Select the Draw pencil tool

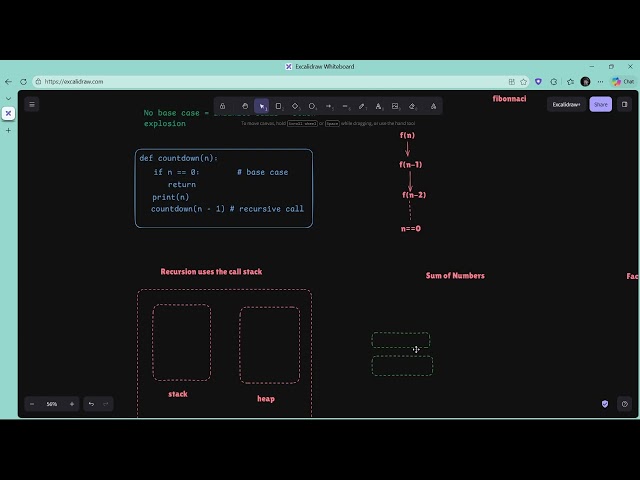(362, 106)
